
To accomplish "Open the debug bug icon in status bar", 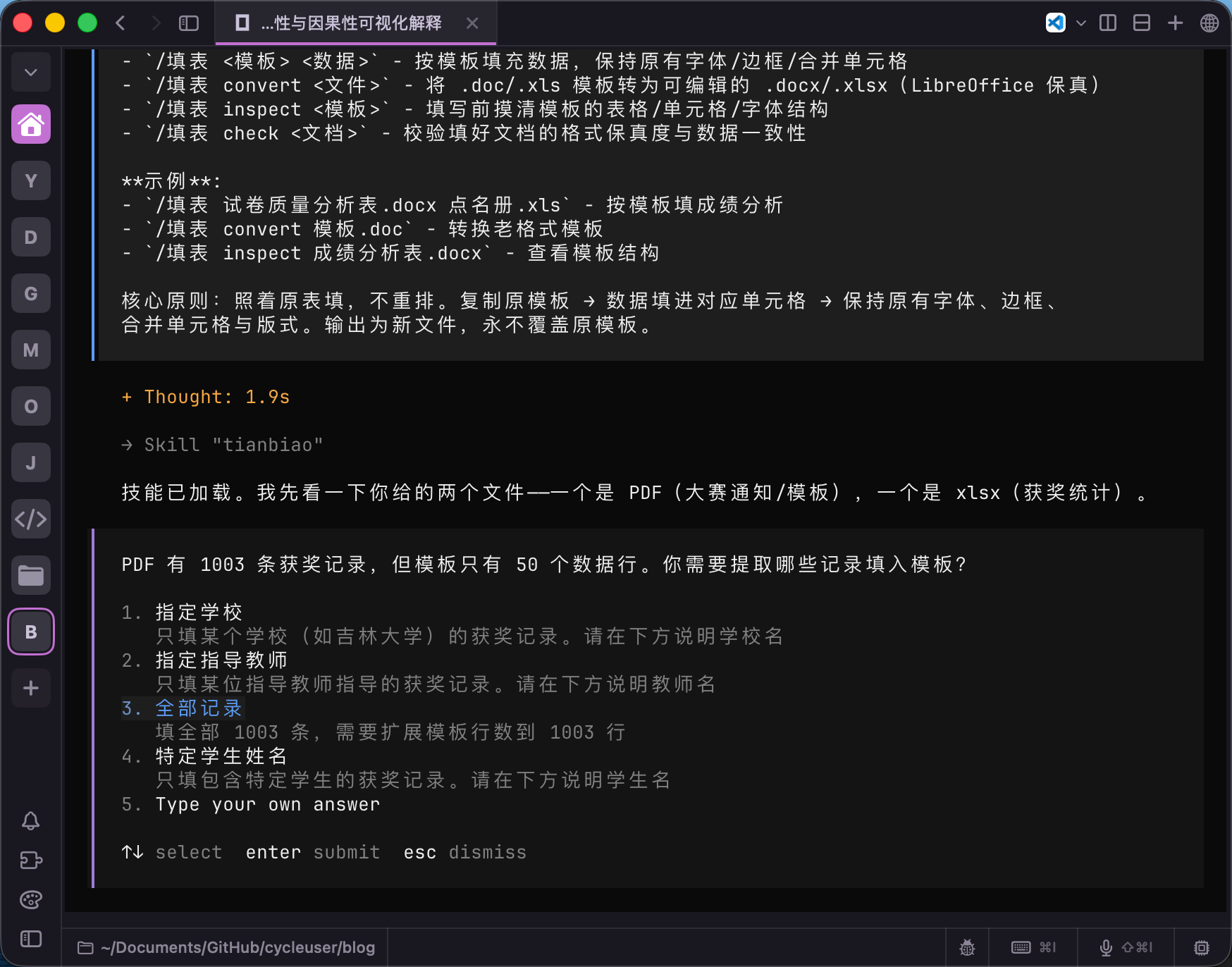I will (967, 947).
